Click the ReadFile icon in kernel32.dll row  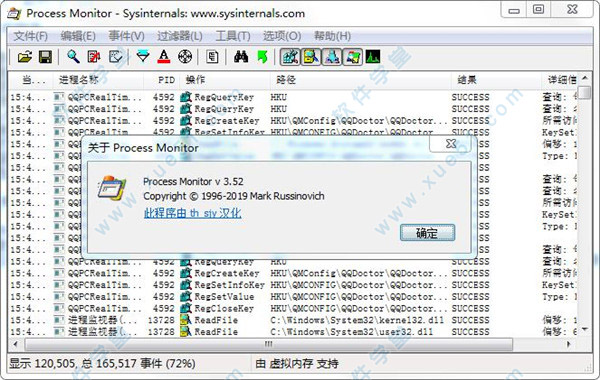pos(186,320)
